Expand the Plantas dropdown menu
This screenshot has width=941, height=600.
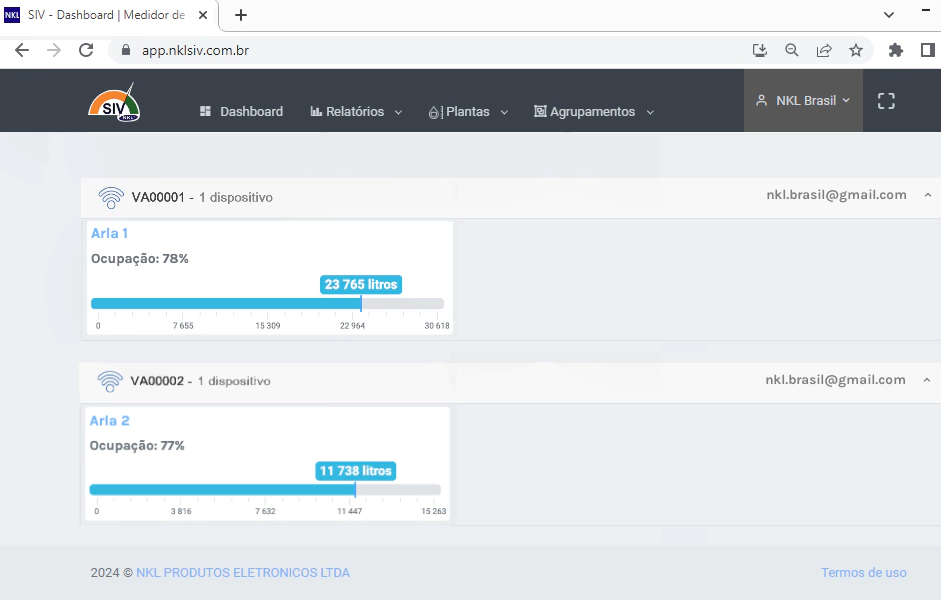click(x=468, y=112)
